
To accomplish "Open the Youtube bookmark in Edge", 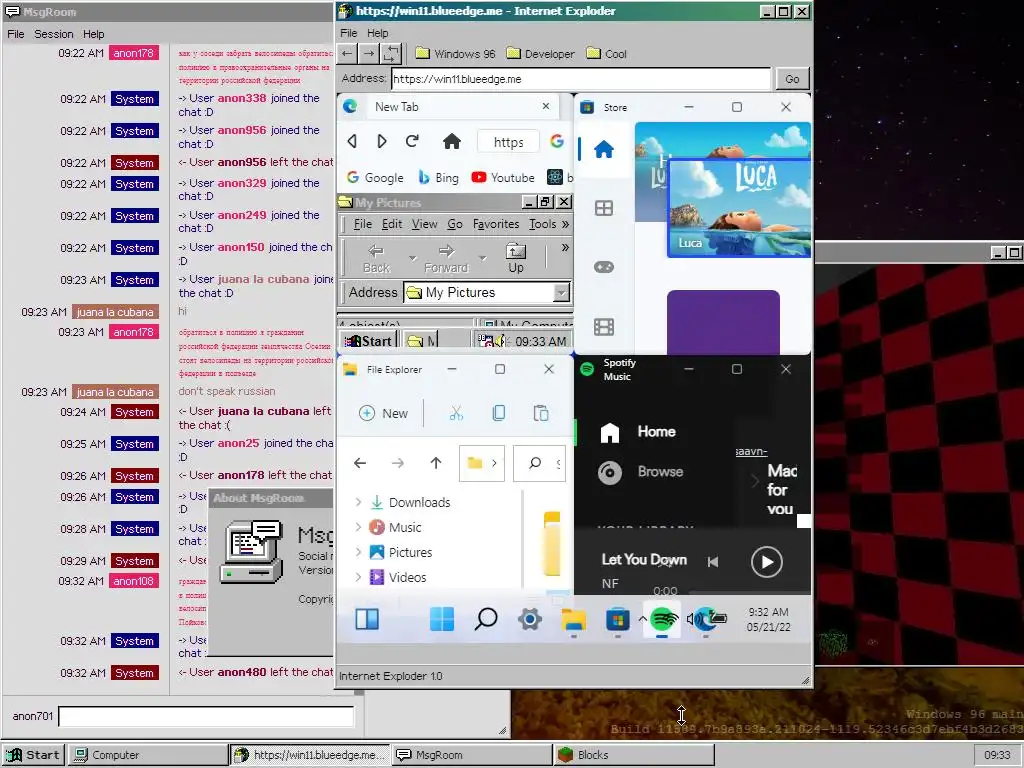I will 503,178.
